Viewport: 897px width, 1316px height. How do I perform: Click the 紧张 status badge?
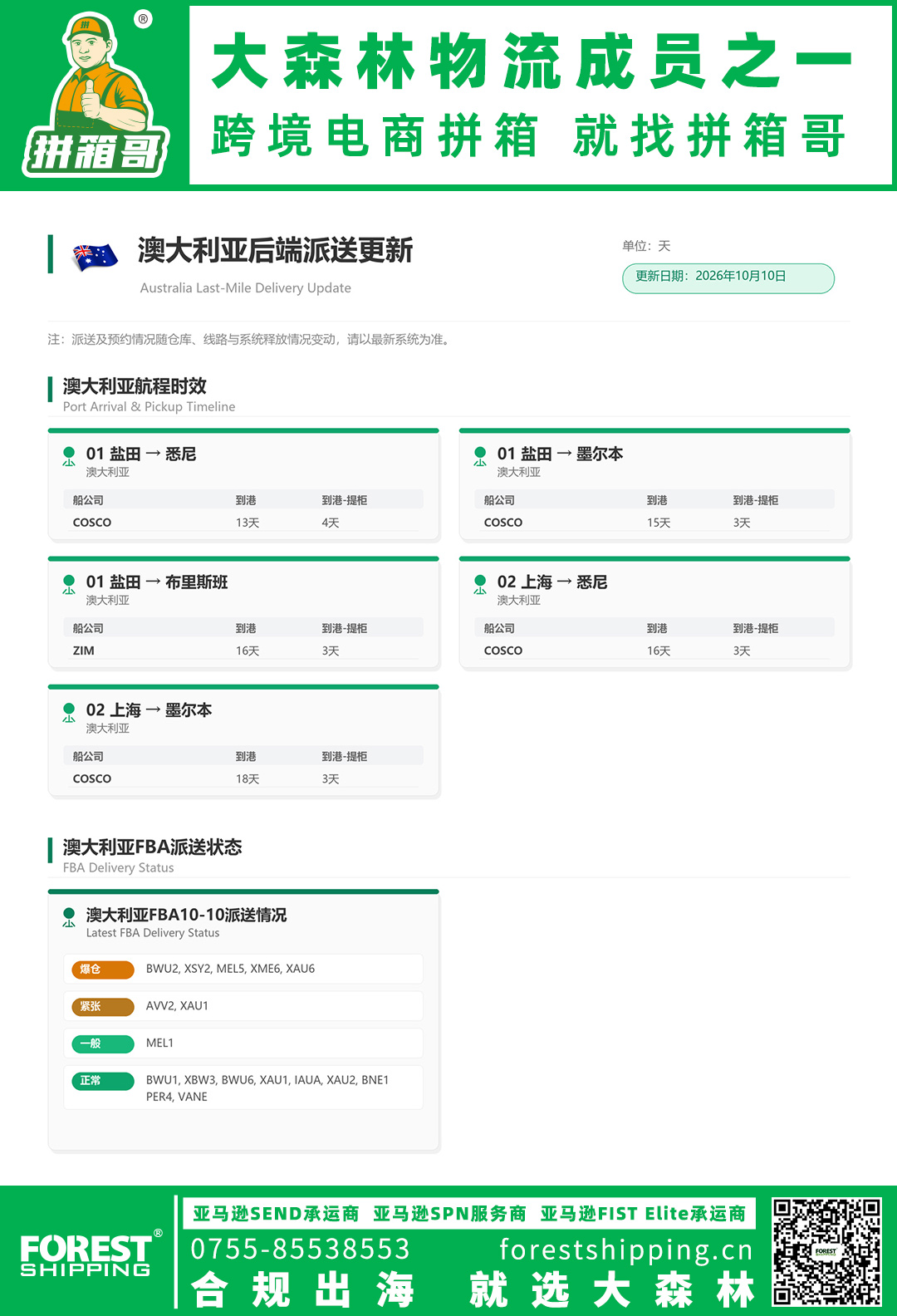pyautogui.click(x=103, y=1007)
